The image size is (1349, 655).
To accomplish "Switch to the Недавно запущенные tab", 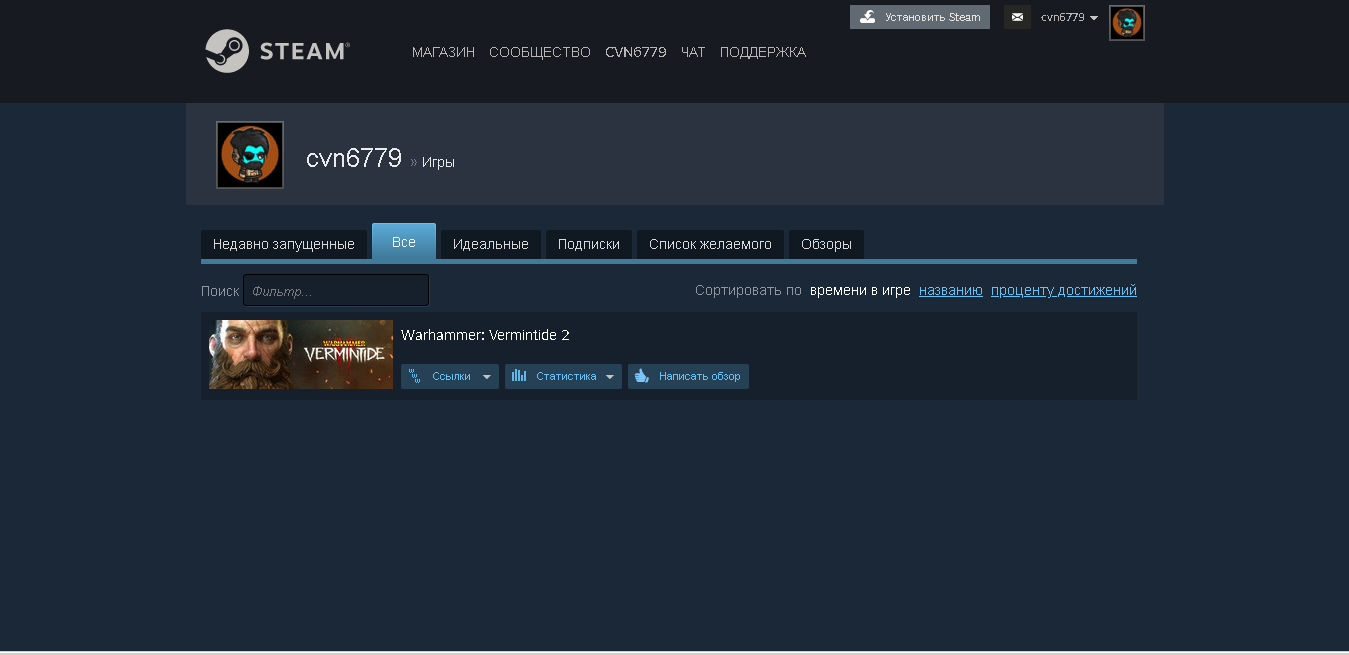I will coord(284,244).
